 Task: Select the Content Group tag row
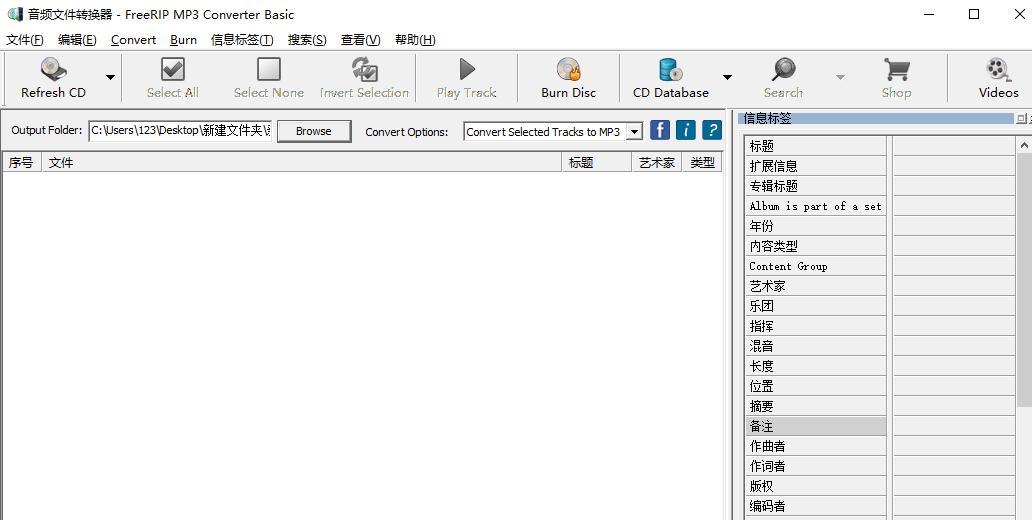pos(816,266)
